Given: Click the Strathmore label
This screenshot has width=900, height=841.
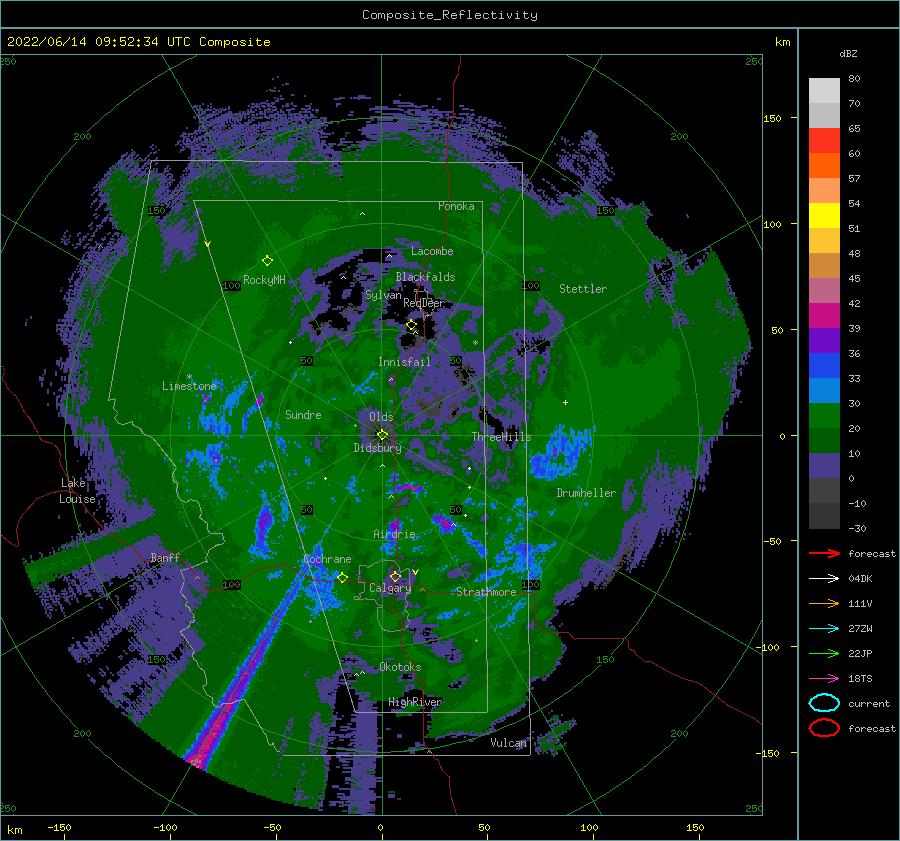Looking at the screenshot, I should click(486, 592).
